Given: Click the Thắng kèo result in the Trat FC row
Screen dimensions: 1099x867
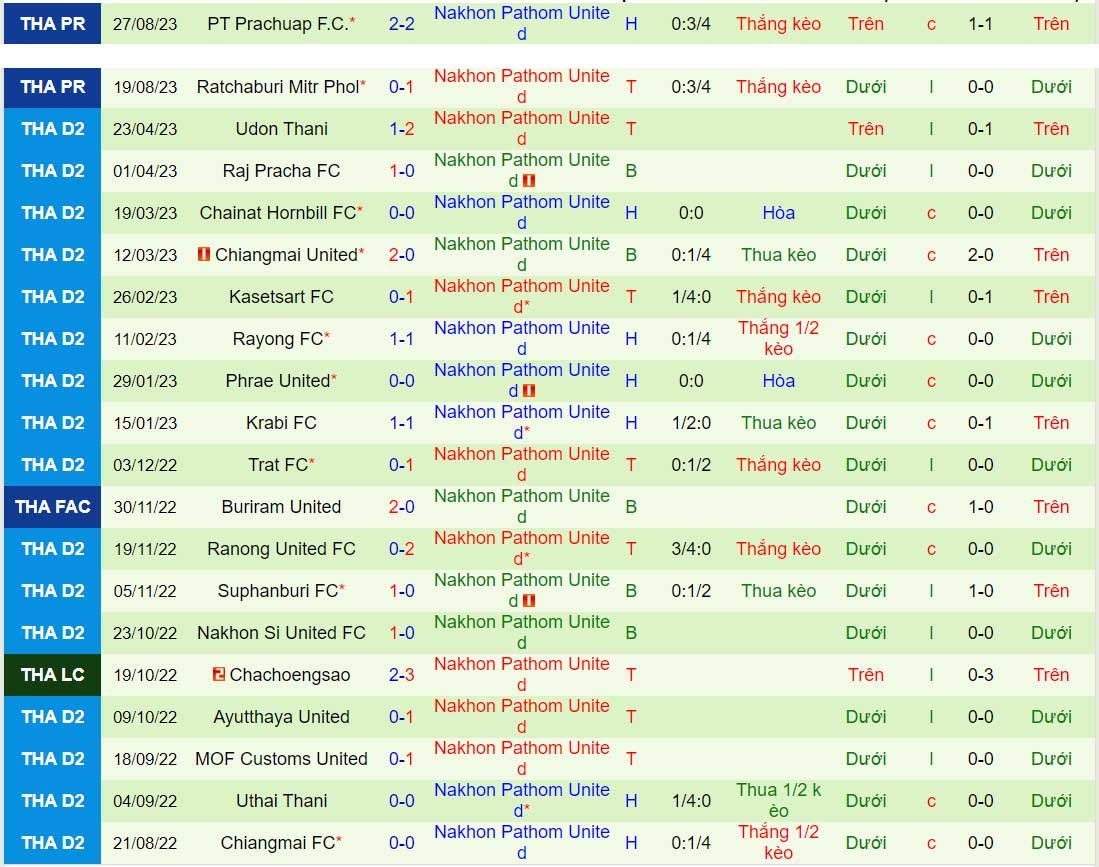Looking at the screenshot, I should [778, 465].
